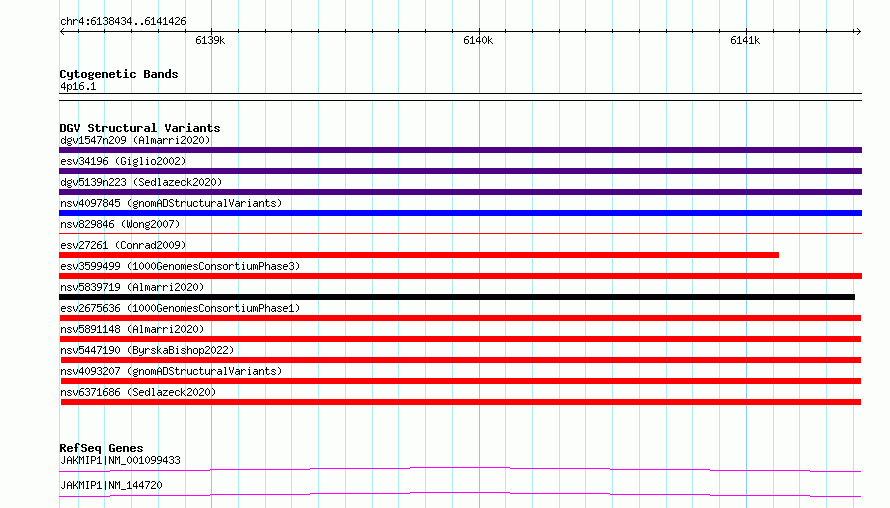The width and height of the screenshot is (890, 508).
Task: Click the 6140k ruler tick label
Action: (478, 40)
